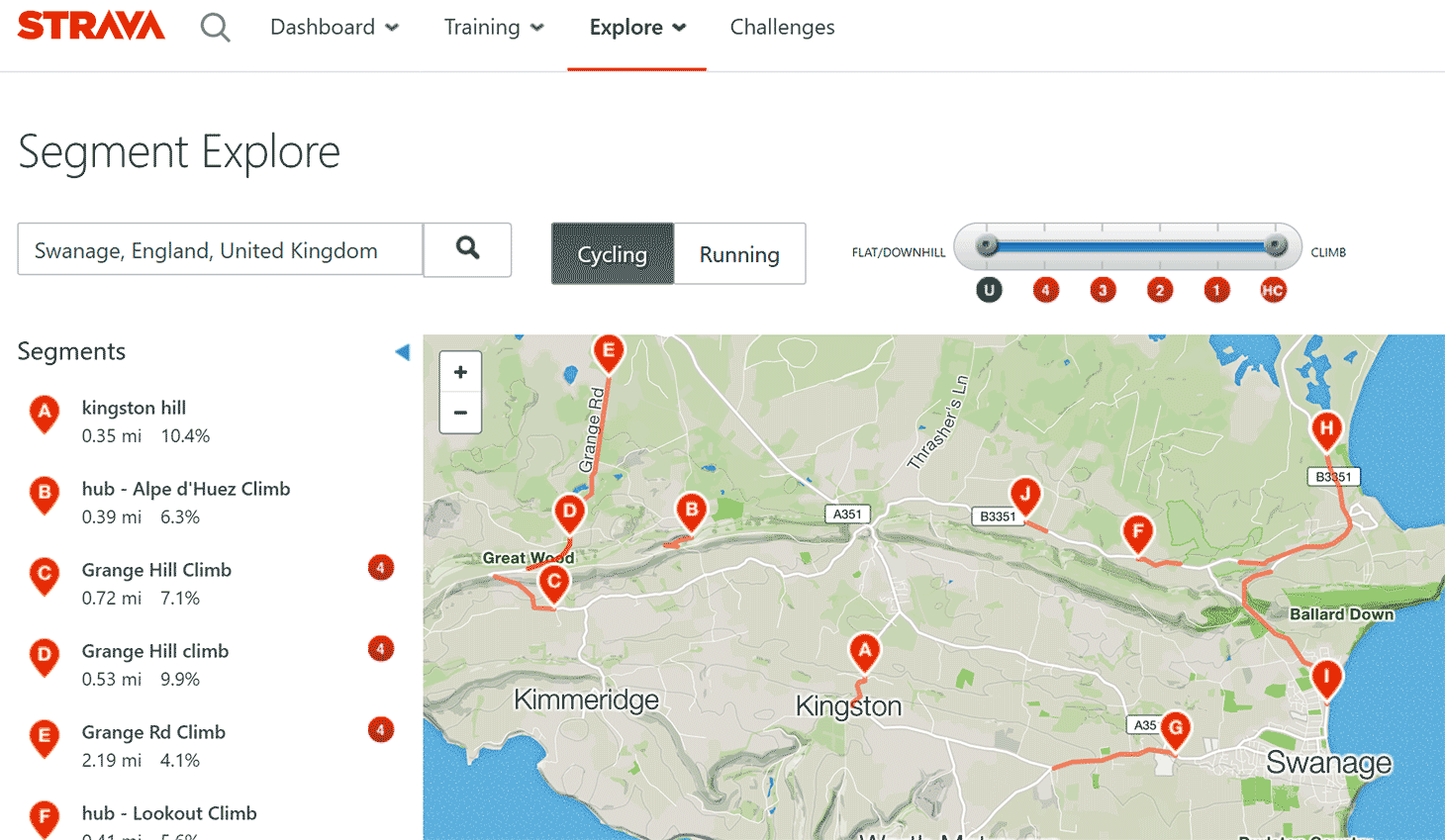Open hub - Alpe d'Huez Climb segment
1445x840 pixels.
point(186,489)
